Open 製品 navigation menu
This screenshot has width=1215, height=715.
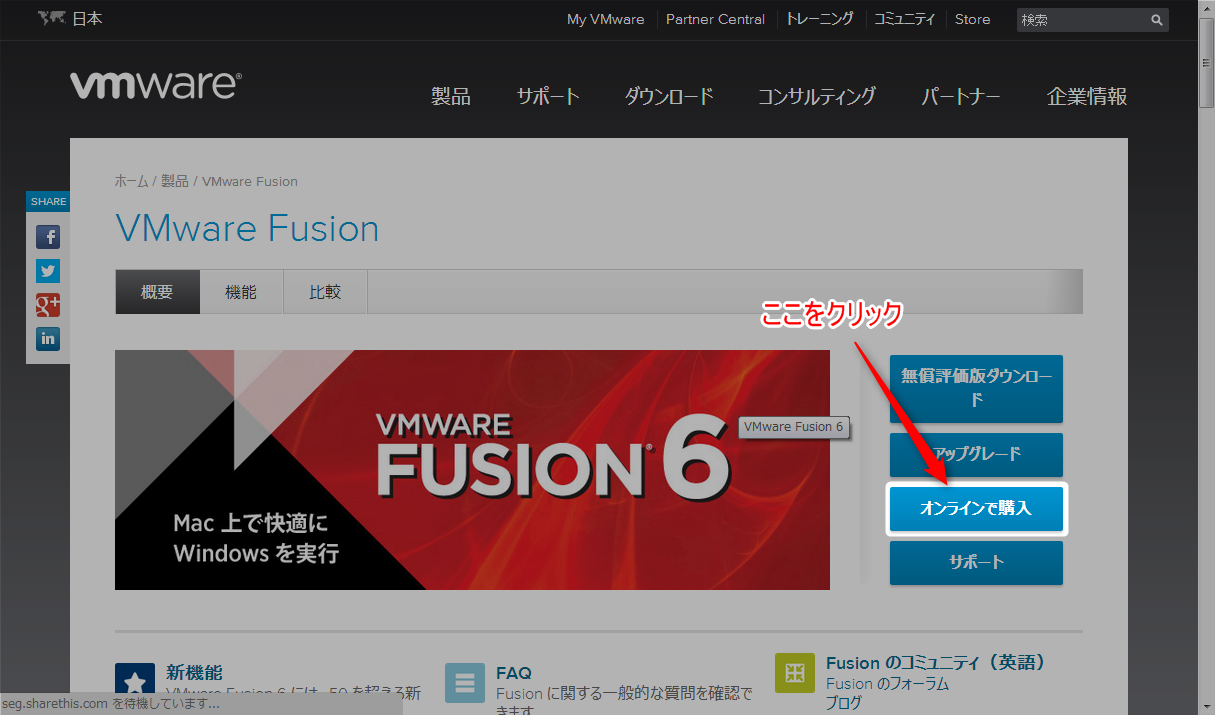click(x=451, y=96)
